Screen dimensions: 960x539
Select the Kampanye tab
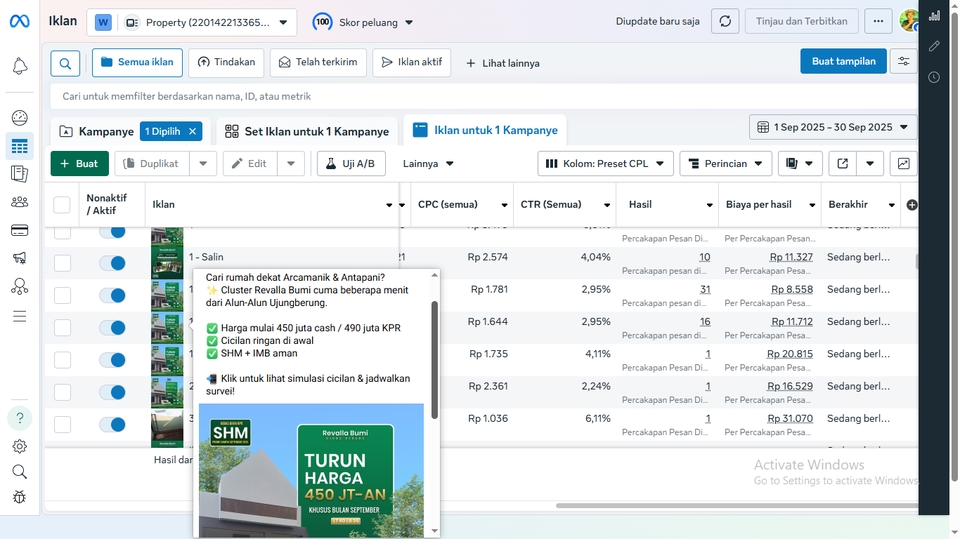96,131
